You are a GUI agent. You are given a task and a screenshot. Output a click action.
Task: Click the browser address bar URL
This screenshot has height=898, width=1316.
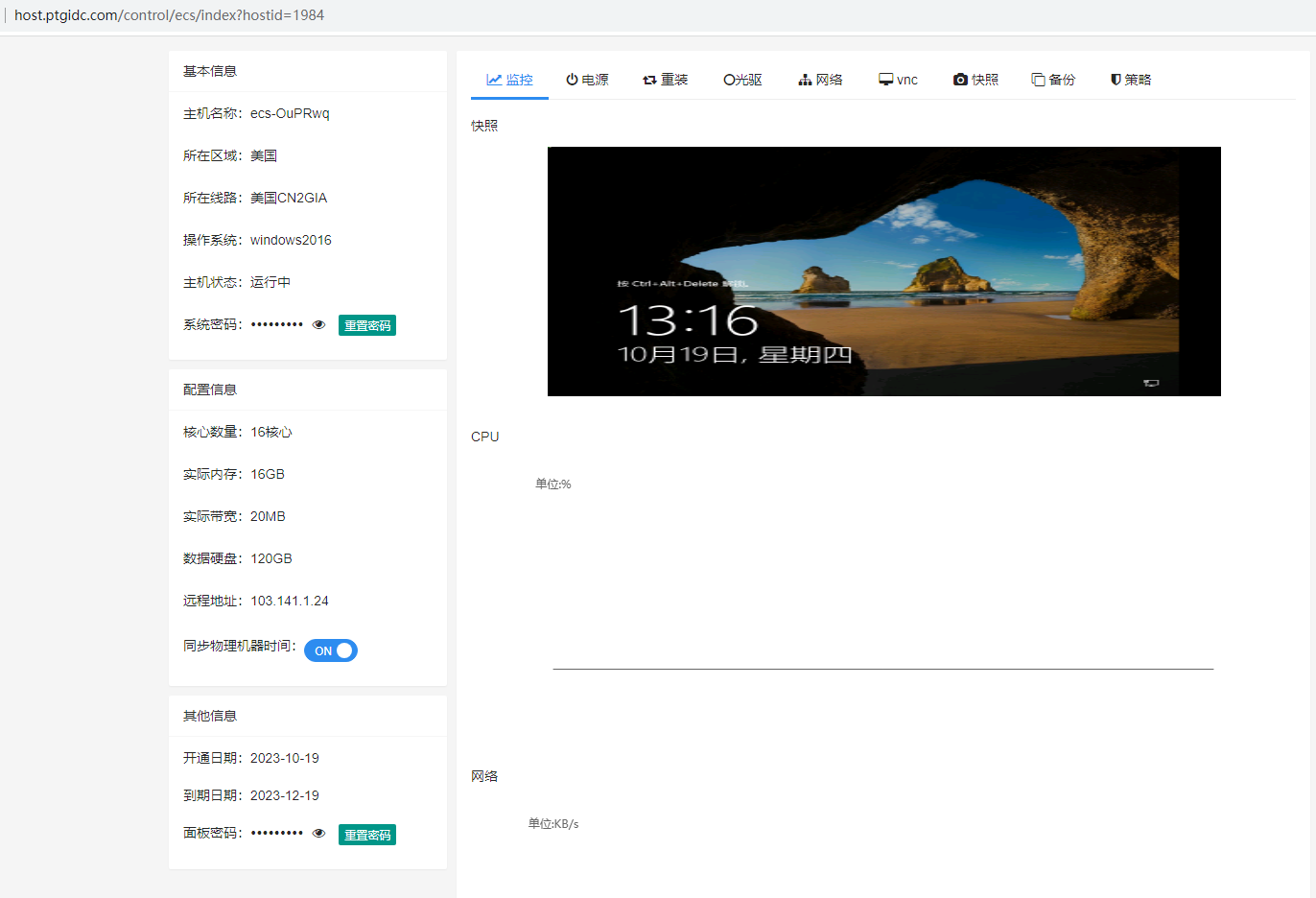click(x=170, y=15)
